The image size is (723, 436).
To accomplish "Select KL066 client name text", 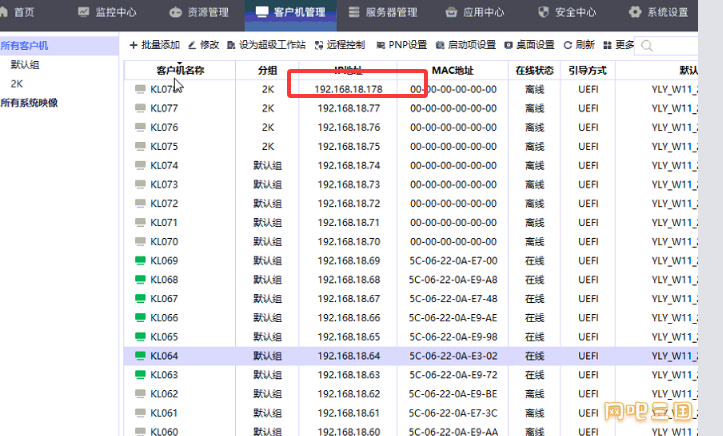I will [x=164, y=318].
